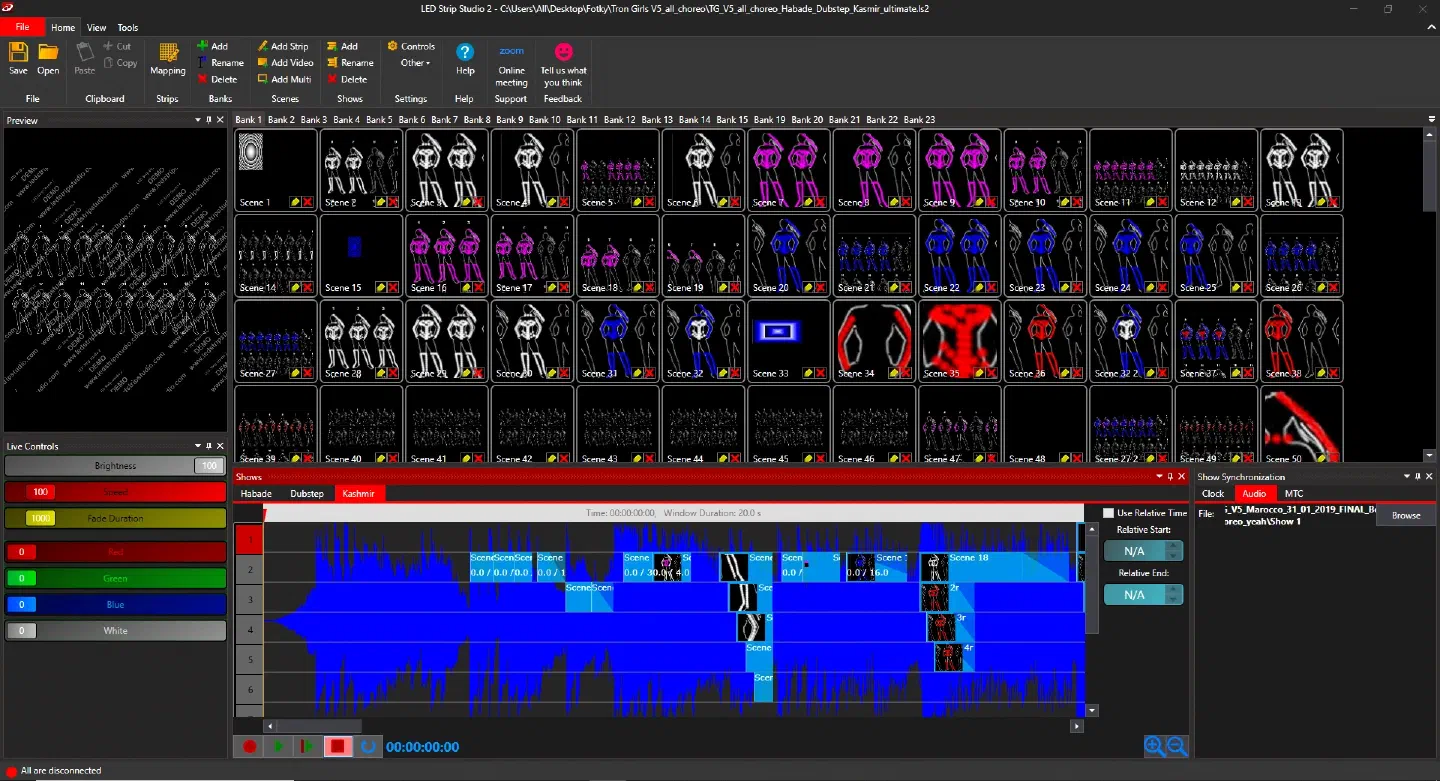Image resolution: width=1440 pixels, height=781 pixels.
Task: Delete the show in Shows group
Action: (347, 79)
